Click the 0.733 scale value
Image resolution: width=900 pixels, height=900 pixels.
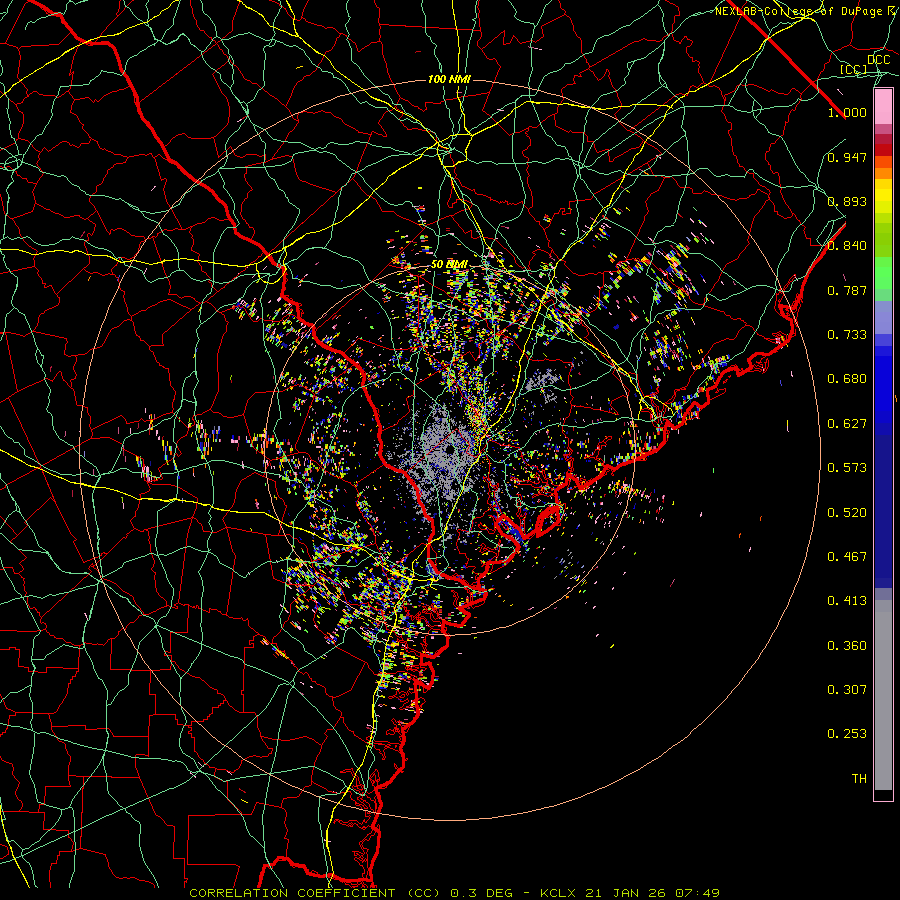(847, 335)
